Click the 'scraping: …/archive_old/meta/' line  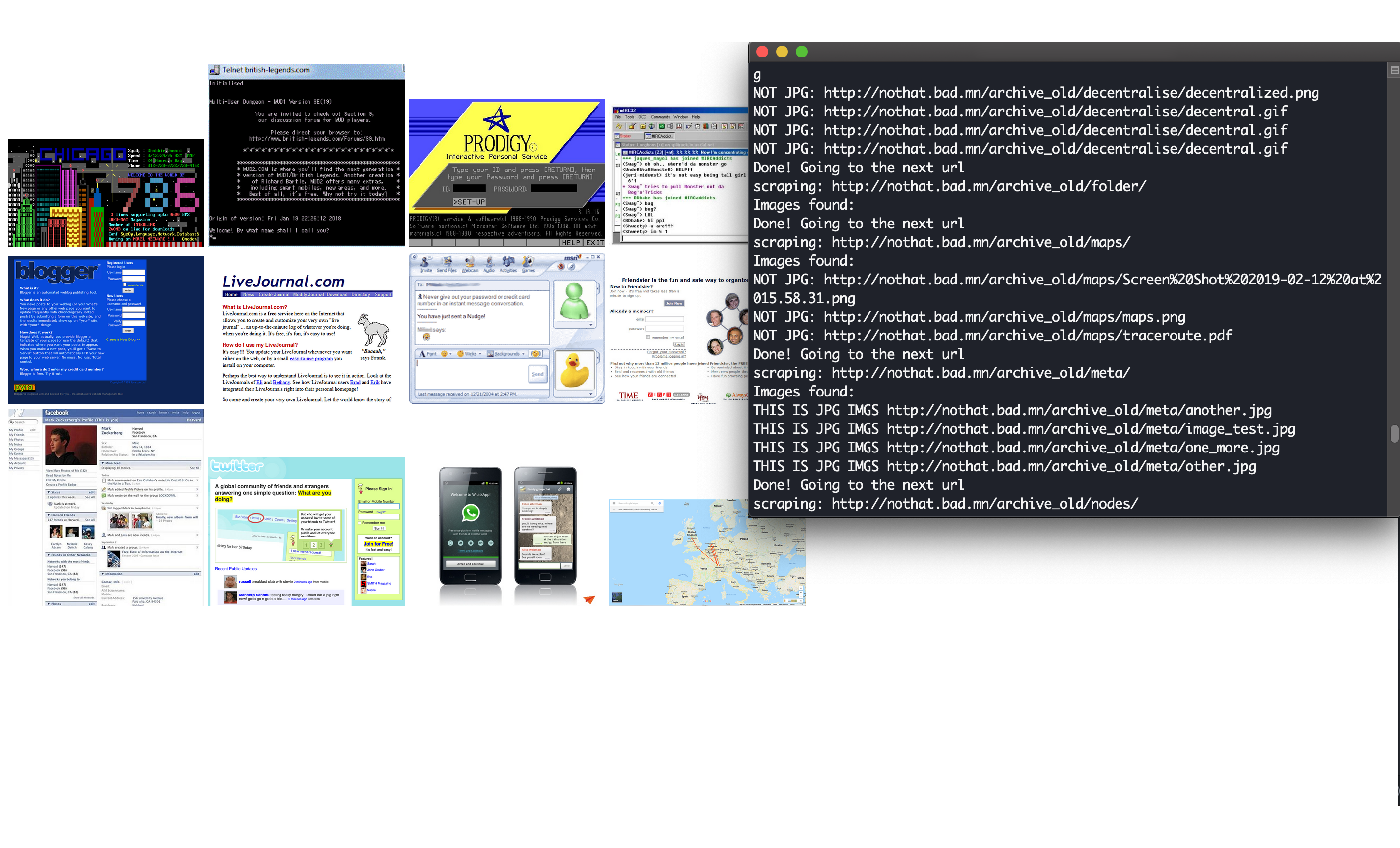(942, 373)
